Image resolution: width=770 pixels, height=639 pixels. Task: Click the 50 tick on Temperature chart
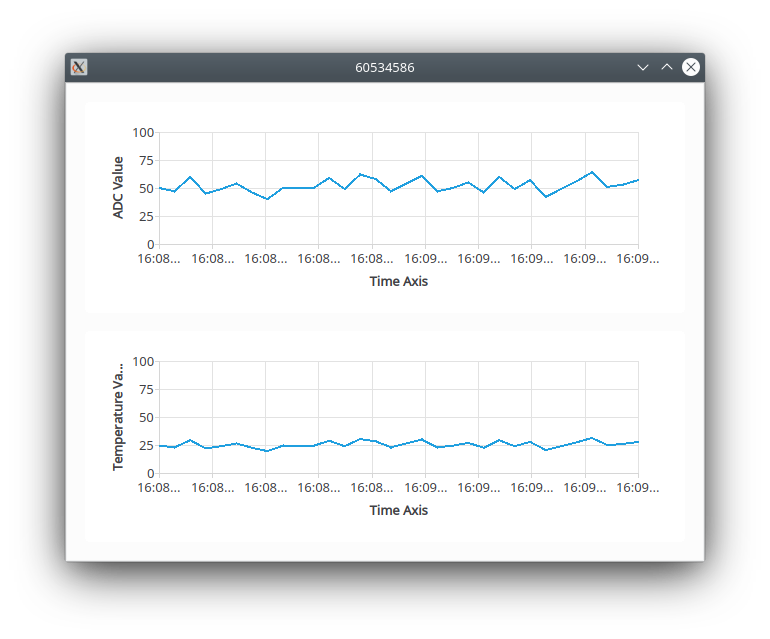(146, 418)
